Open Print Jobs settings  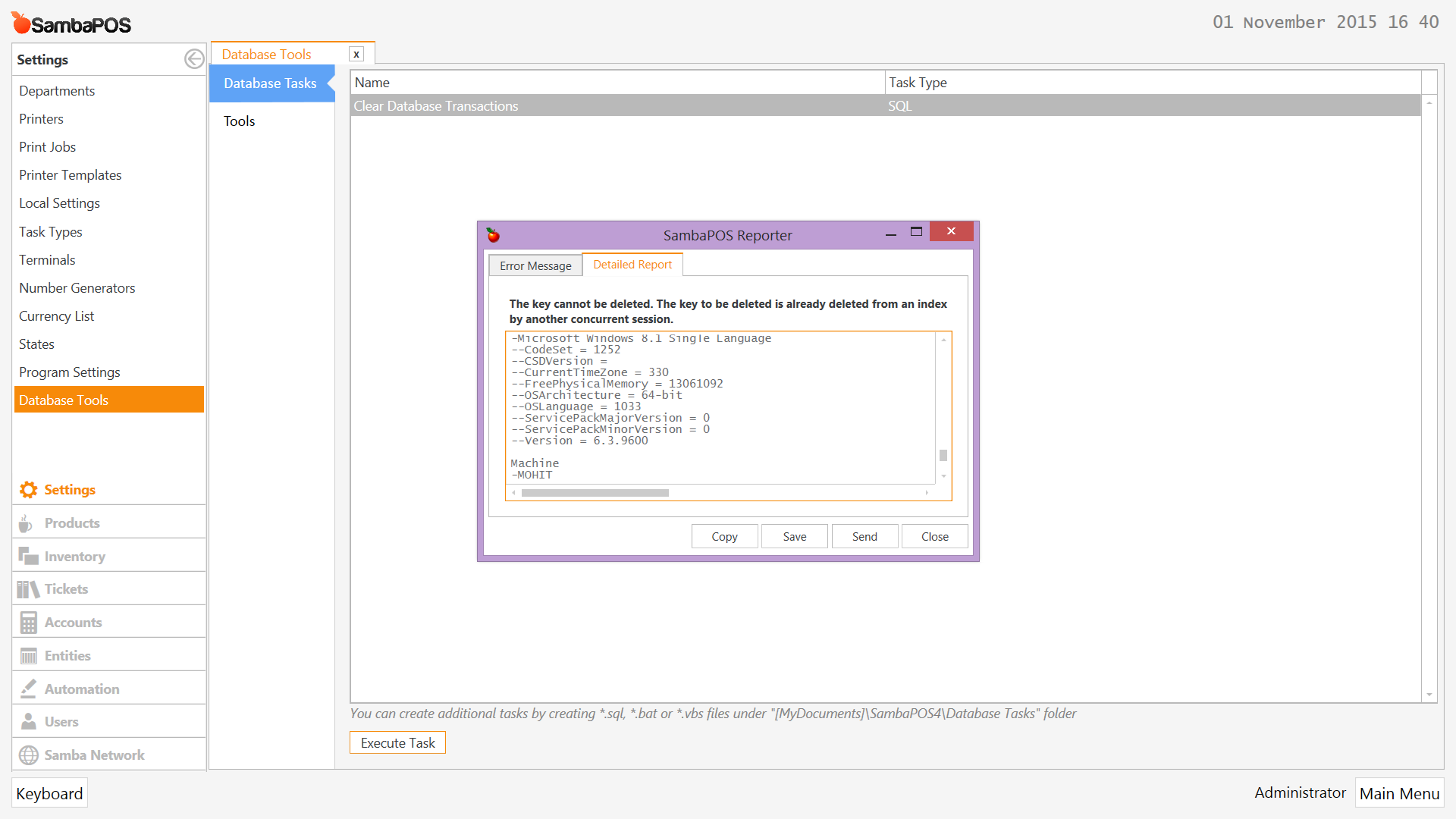(47, 147)
